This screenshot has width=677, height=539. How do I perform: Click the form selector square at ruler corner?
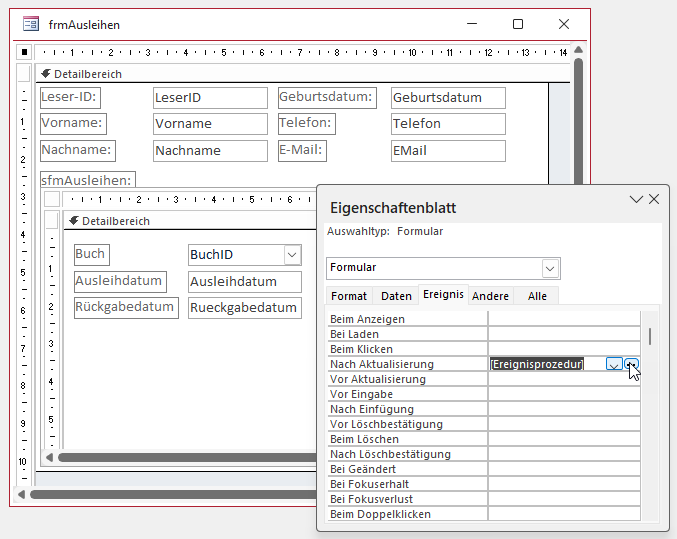pos(24,52)
